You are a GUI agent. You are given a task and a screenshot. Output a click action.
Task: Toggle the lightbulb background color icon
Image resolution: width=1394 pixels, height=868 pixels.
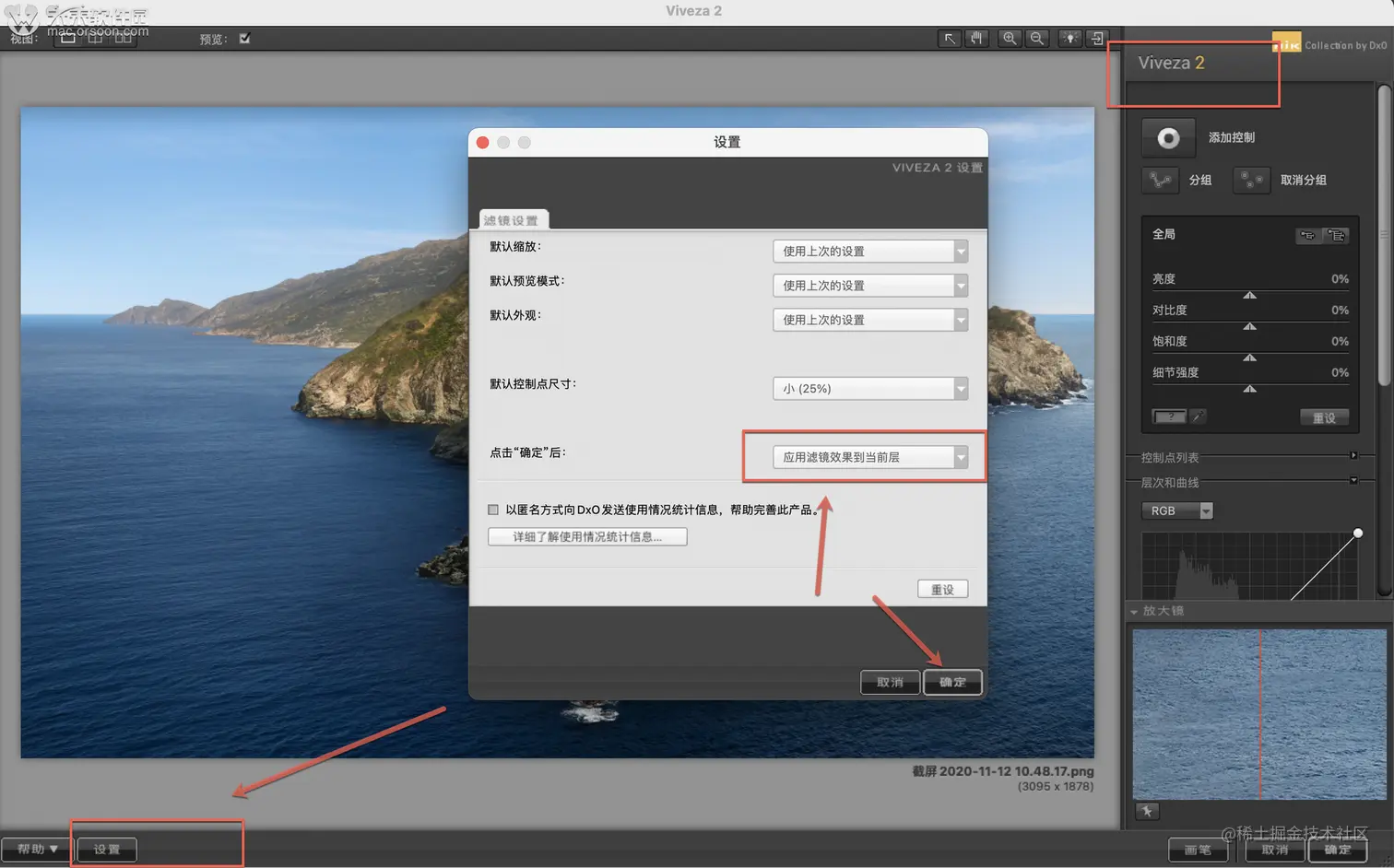pyautogui.click(x=1069, y=39)
